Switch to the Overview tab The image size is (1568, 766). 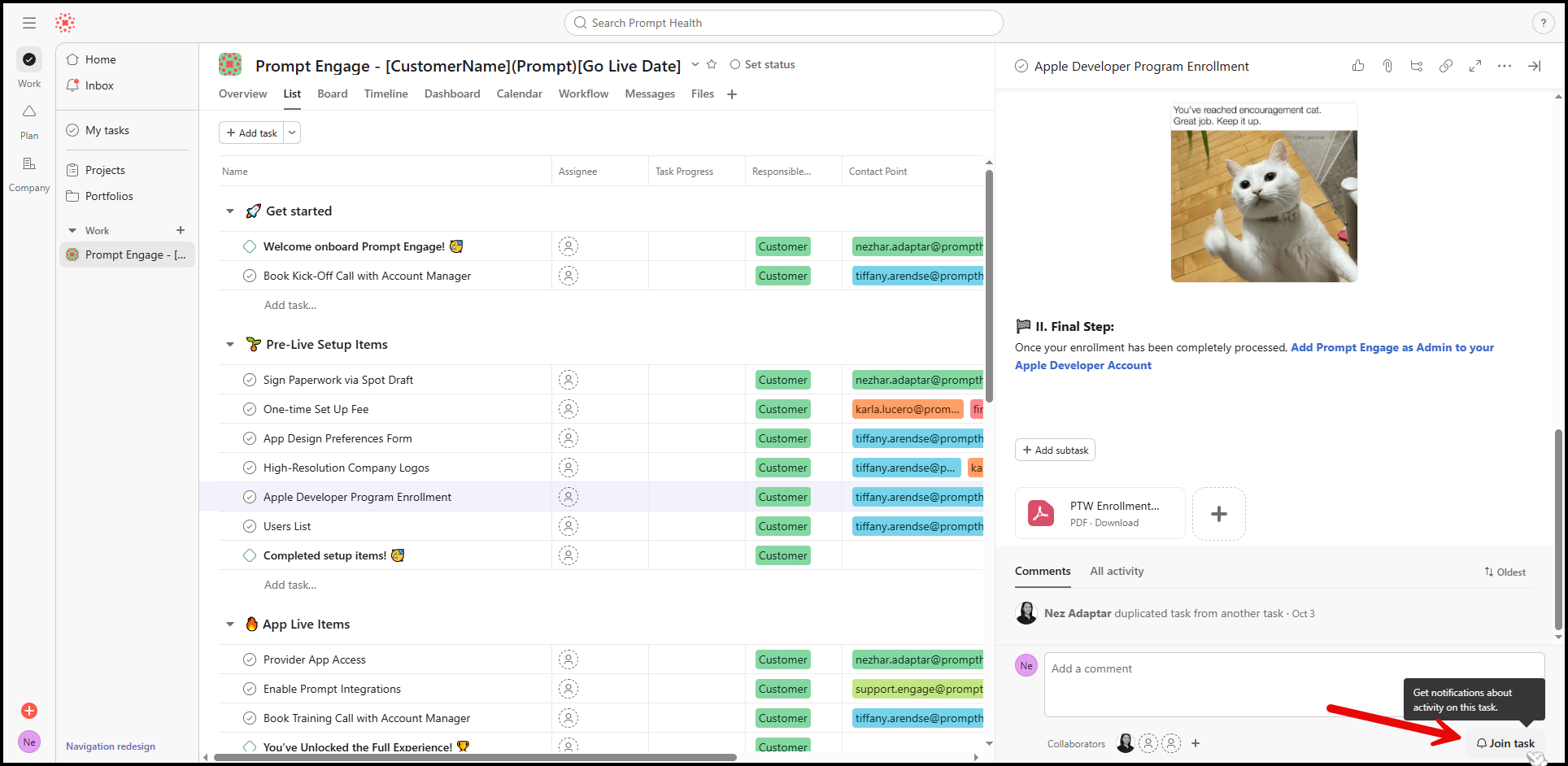[x=242, y=94]
